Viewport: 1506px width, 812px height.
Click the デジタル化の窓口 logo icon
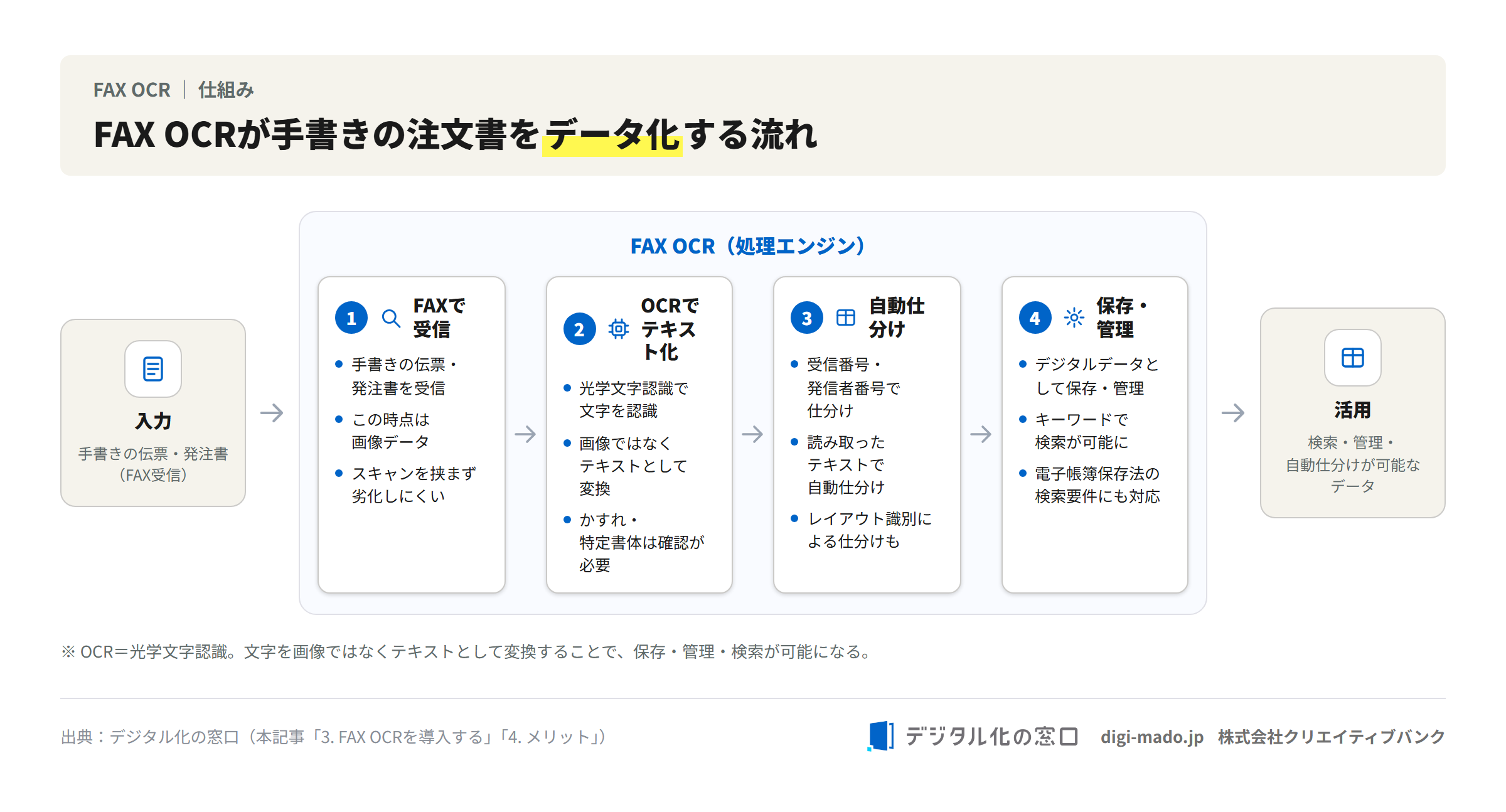[881, 735]
